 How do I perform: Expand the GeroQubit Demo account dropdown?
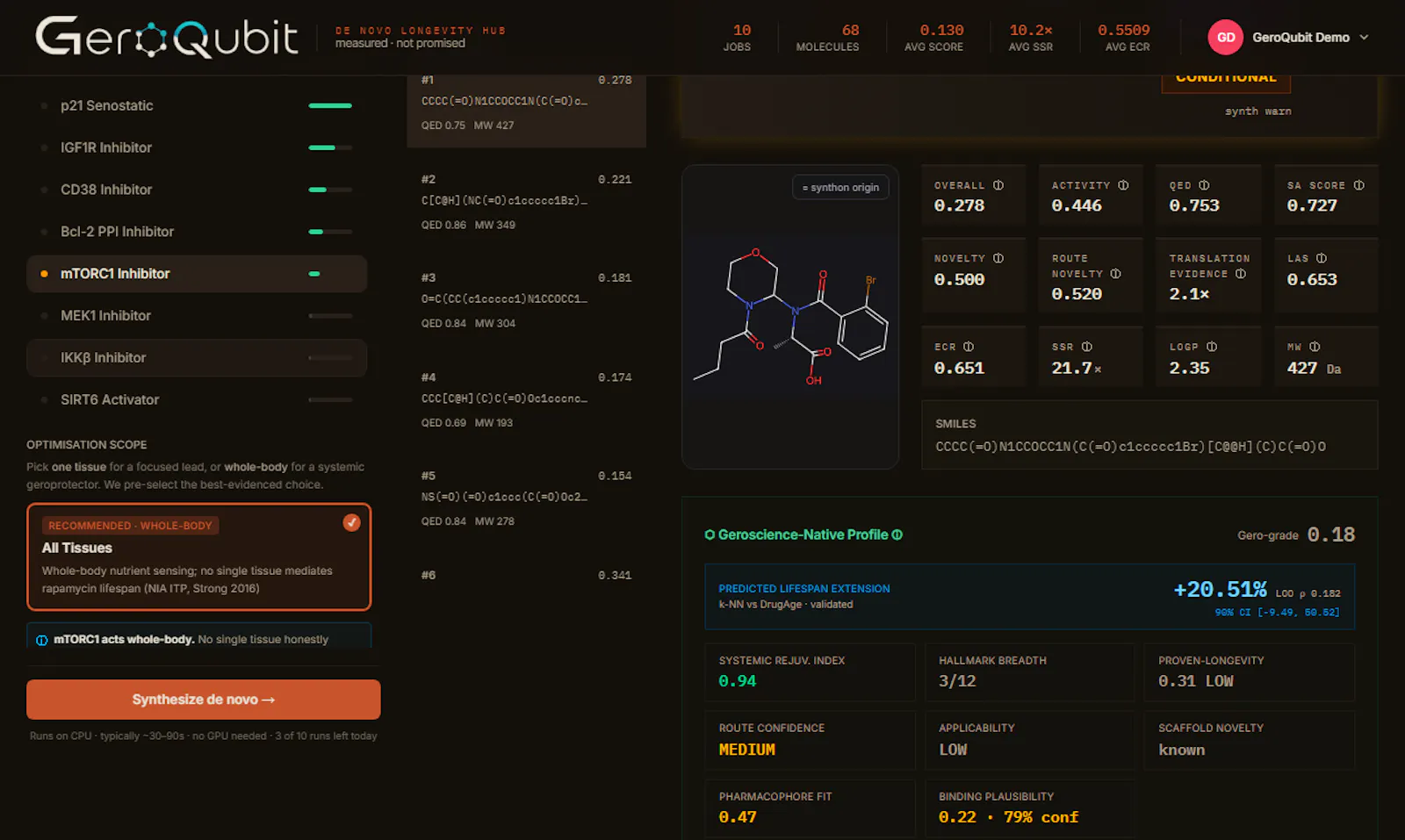click(x=1364, y=38)
